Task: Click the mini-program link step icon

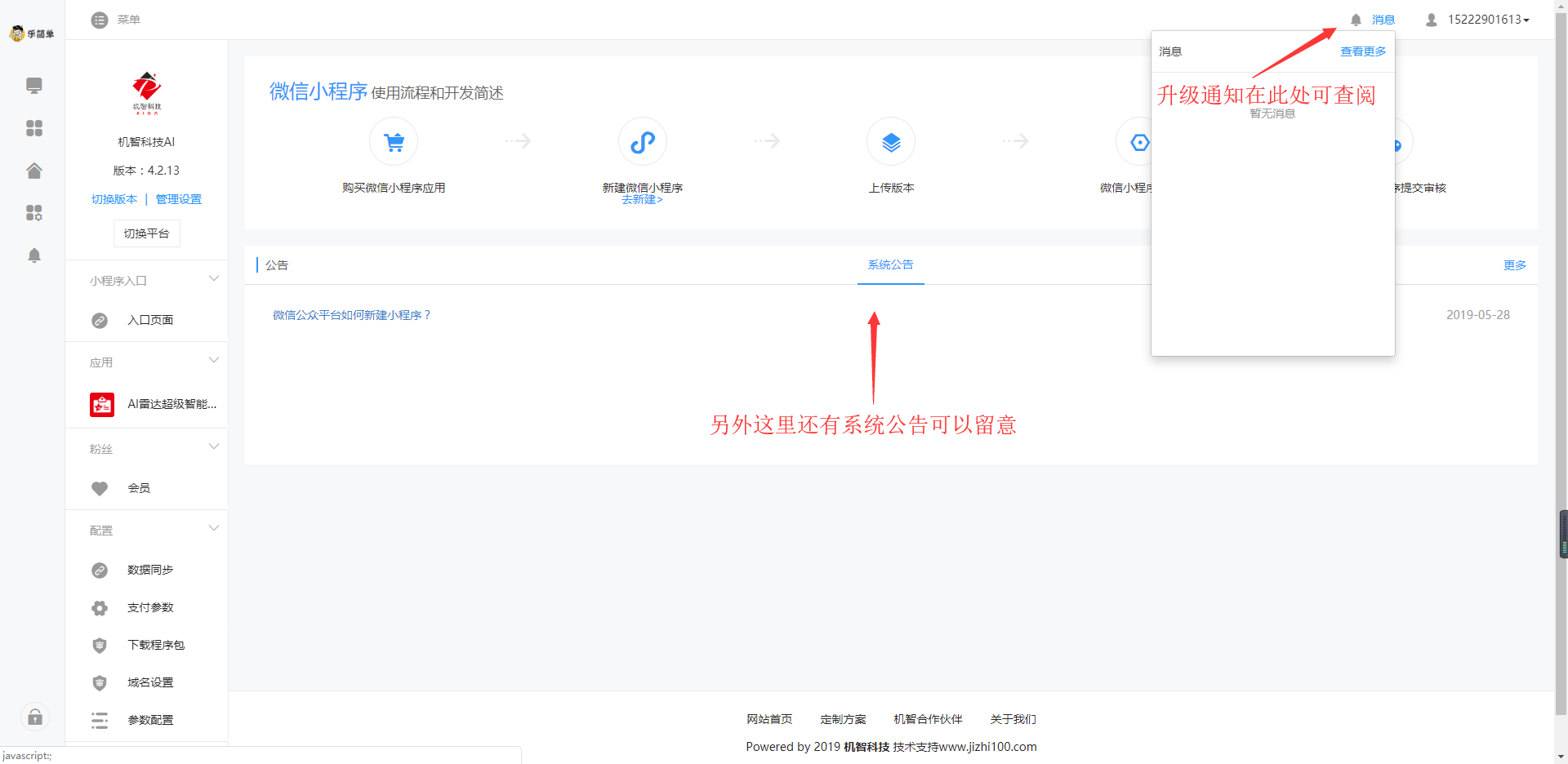Action: point(643,142)
